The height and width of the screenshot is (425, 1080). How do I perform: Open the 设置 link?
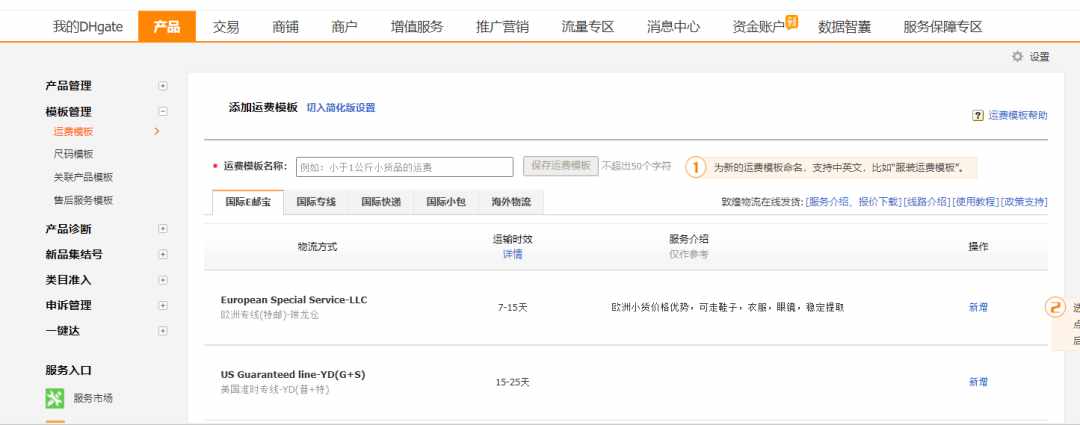1039,57
